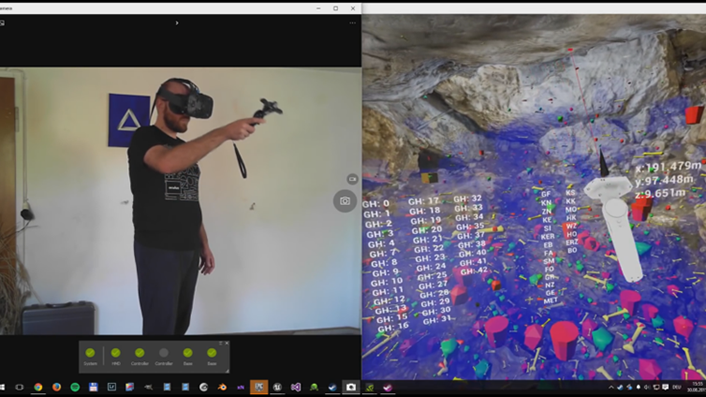Open the Action Center notifications icon
Viewport: 706px width, 397px height.
(665, 387)
